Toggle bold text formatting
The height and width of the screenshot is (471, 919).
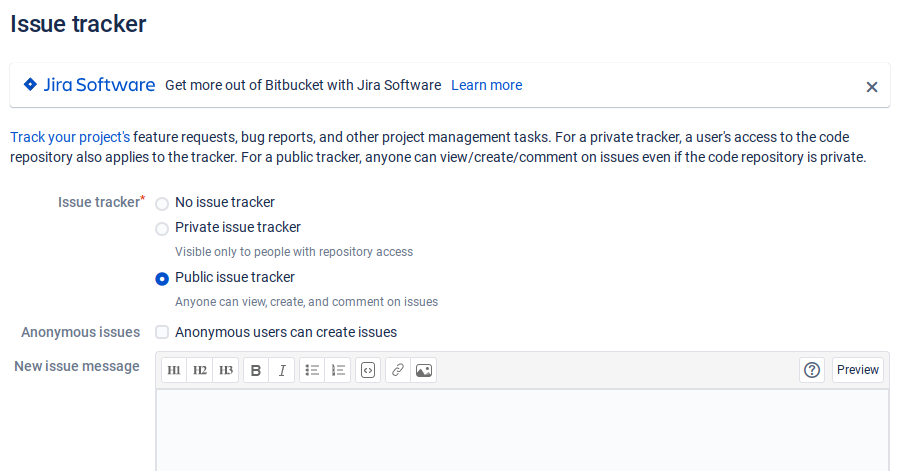256,370
